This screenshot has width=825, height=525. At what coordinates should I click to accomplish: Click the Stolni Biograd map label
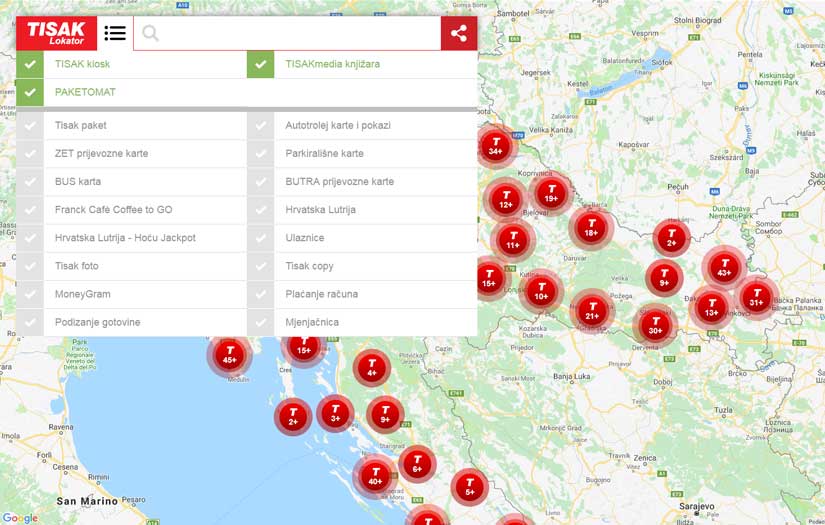pos(698,20)
